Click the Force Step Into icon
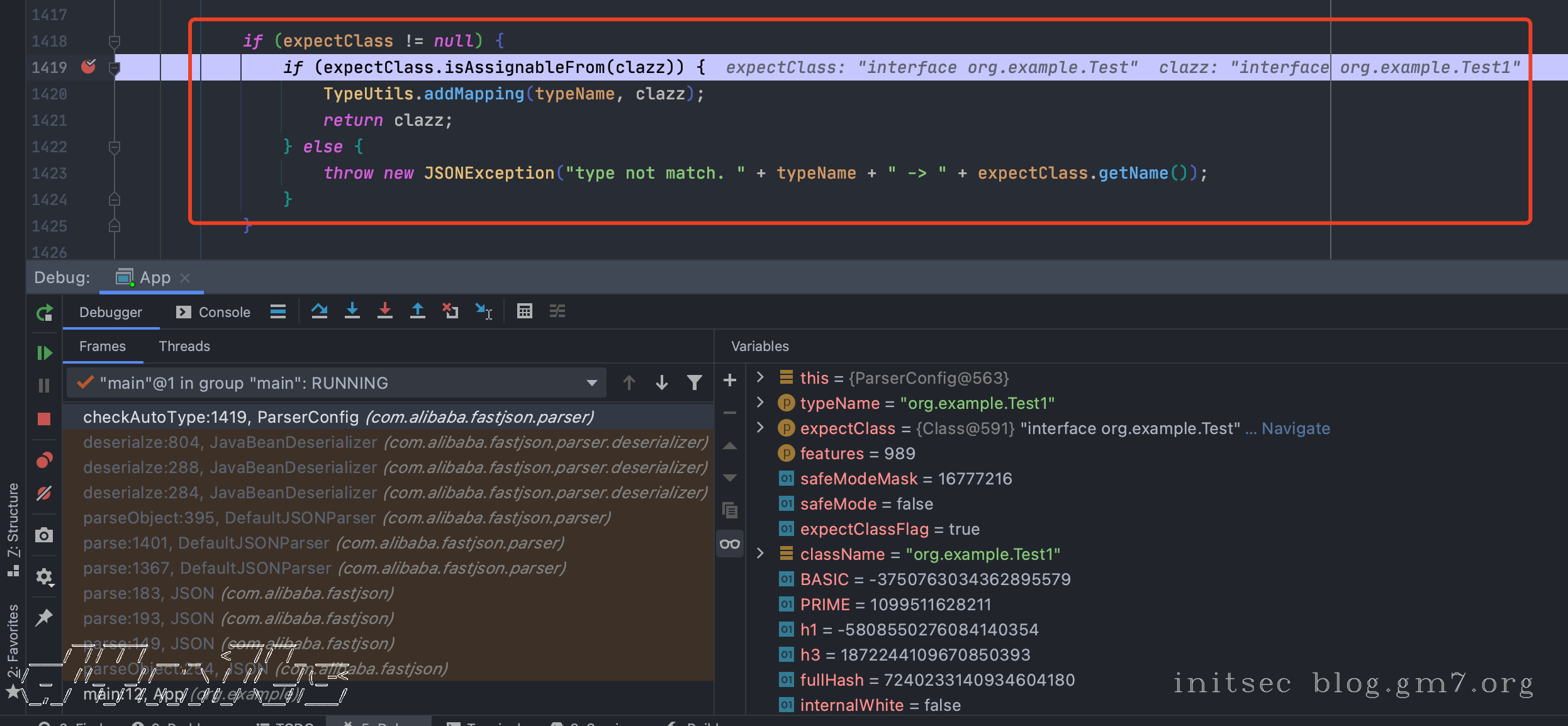1568x726 pixels. coord(385,311)
